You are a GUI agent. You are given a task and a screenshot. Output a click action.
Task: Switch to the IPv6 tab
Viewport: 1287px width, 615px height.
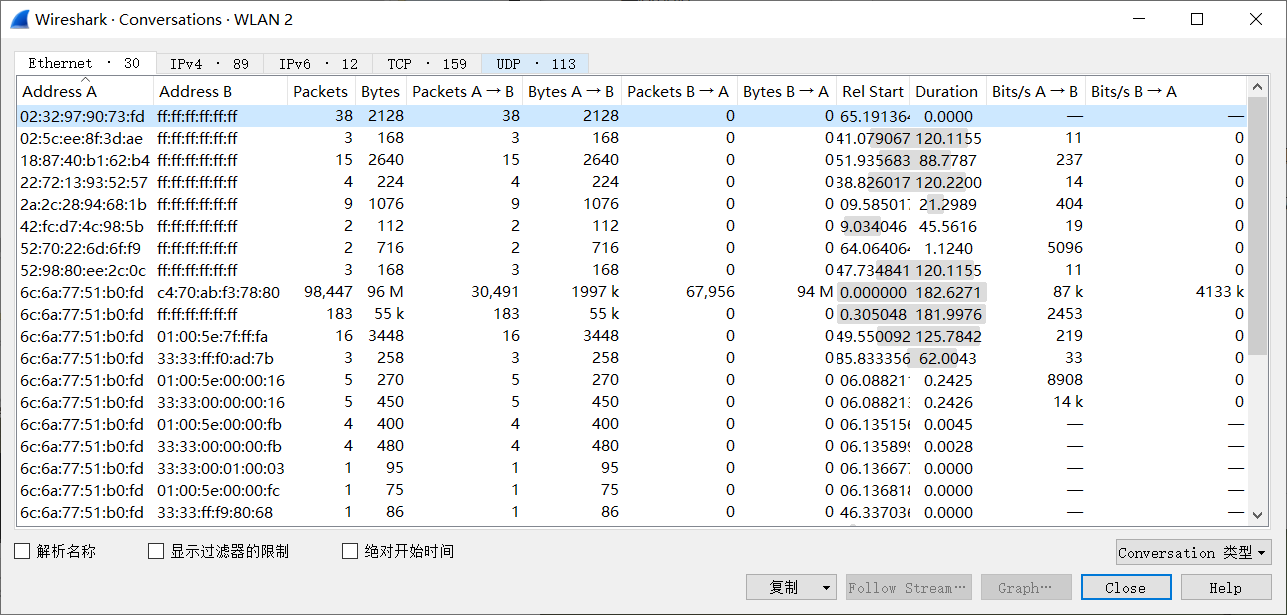click(318, 64)
